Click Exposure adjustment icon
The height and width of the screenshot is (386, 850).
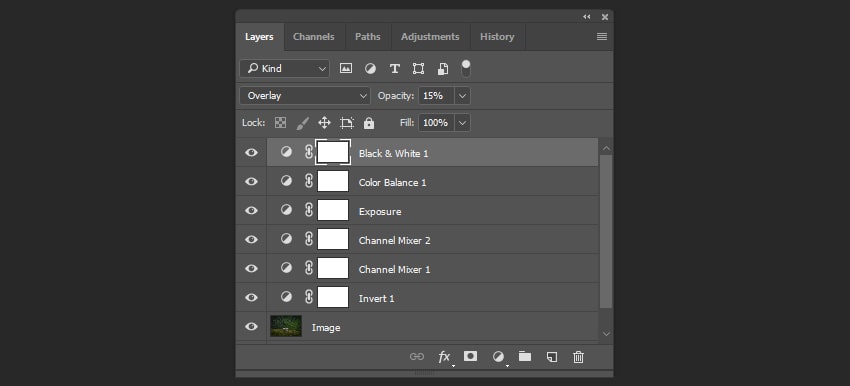point(286,210)
